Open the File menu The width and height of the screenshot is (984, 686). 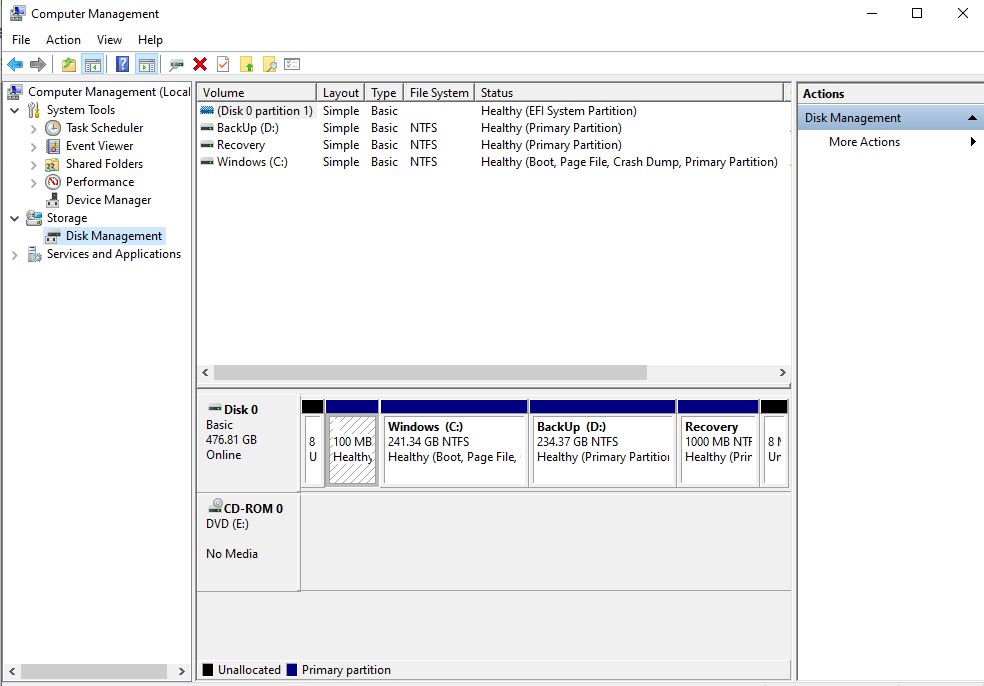click(x=21, y=40)
